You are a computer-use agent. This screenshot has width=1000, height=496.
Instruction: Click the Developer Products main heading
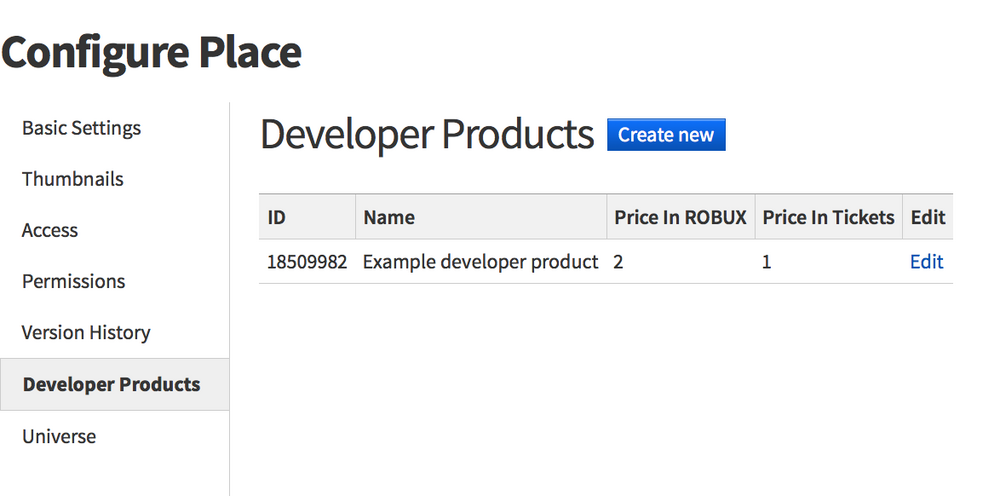coord(427,135)
